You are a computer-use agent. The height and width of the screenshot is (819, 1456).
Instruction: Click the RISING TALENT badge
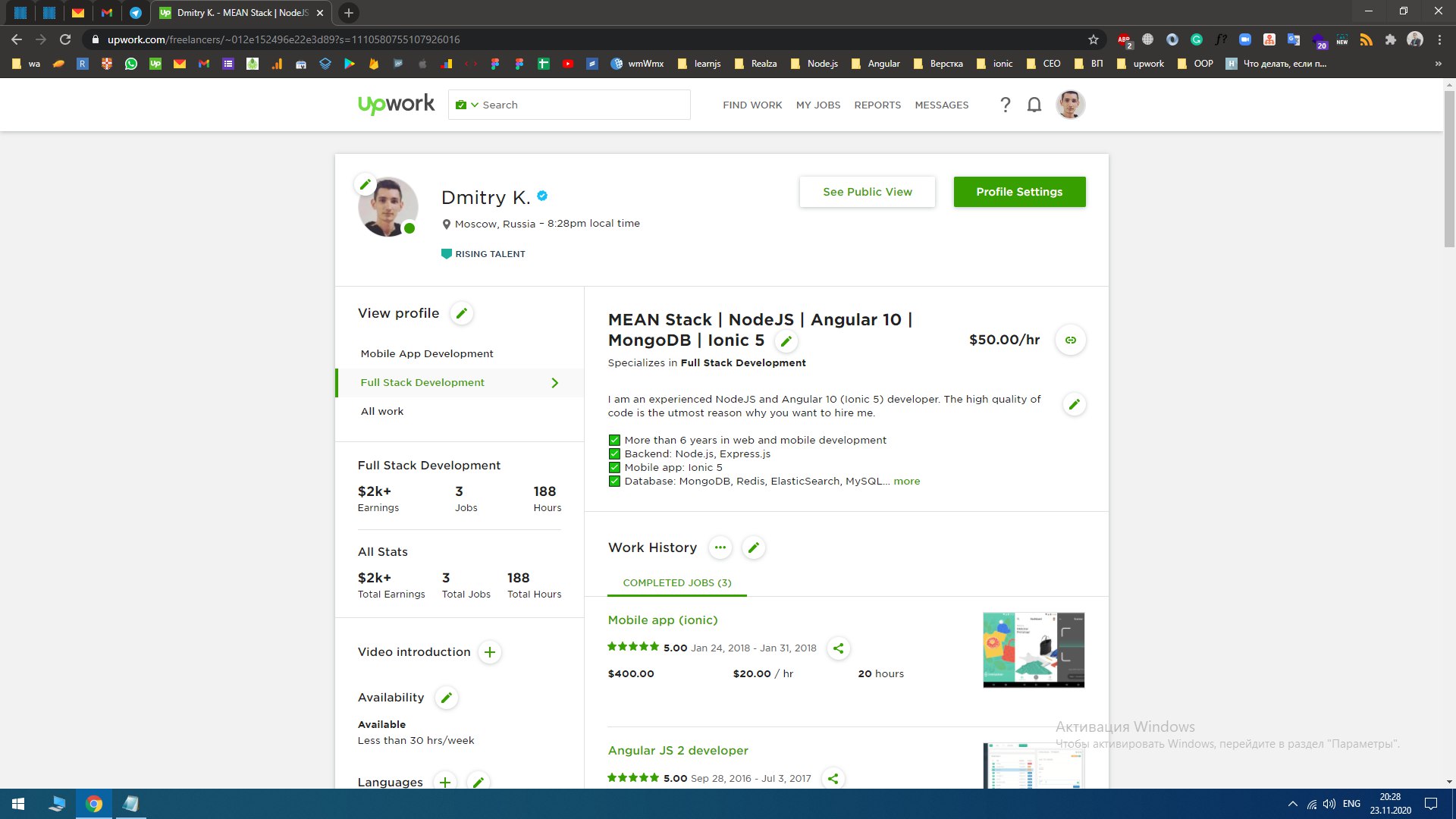(x=483, y=254)
